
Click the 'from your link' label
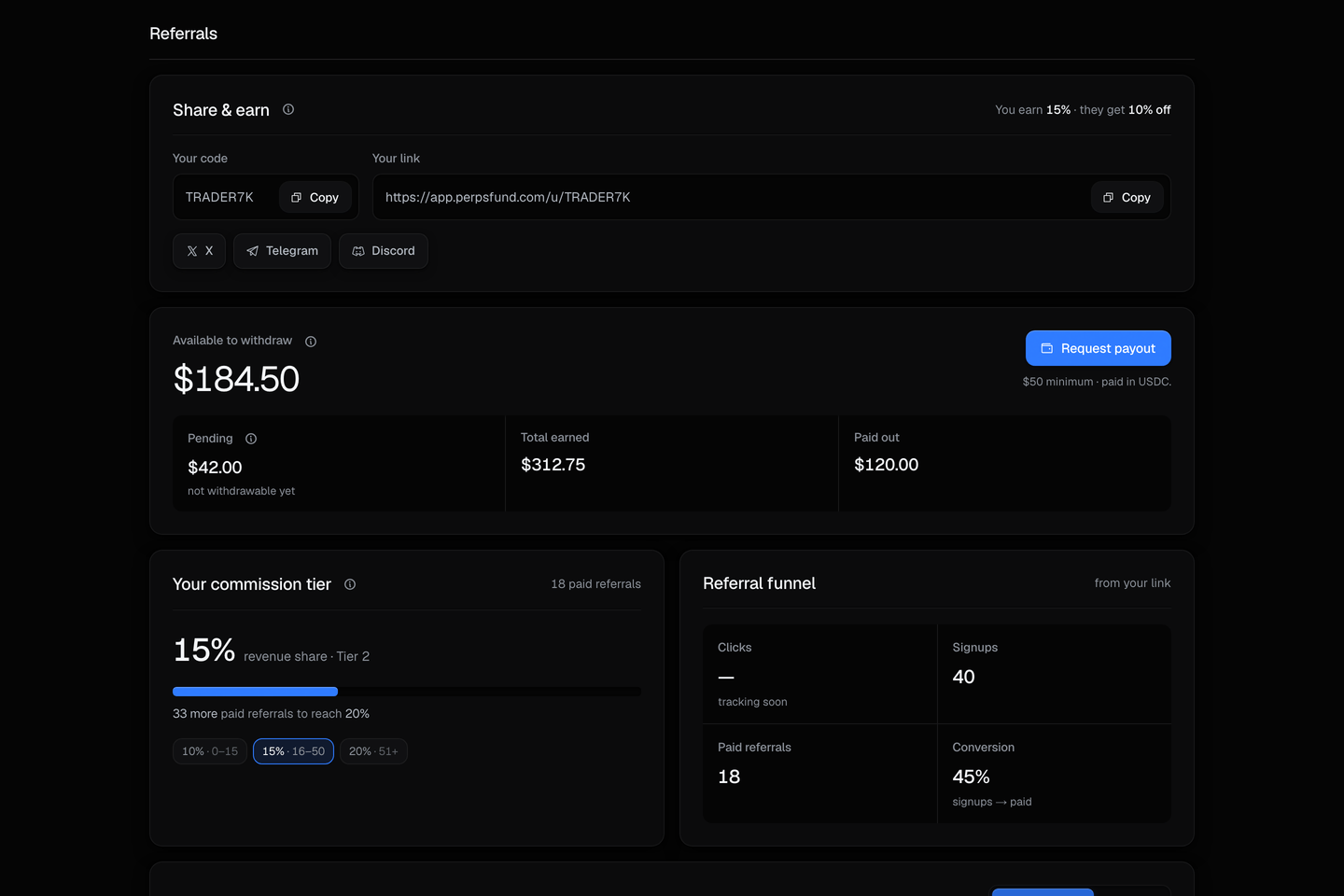[x=1132, y=583]
